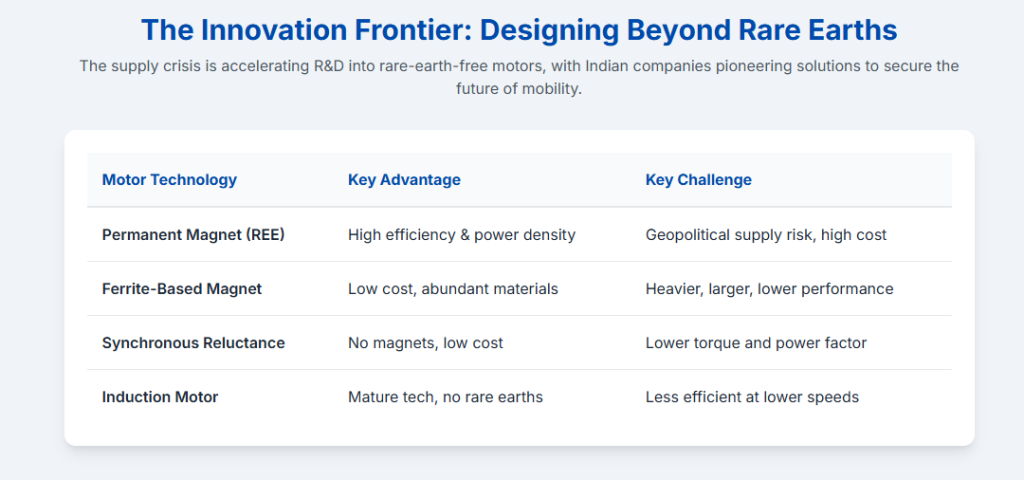The width and height of the screenshot is (1024, 480).
Task: Select the 'Ferrite-Based Magnet' row label
Action: (x=181, y=289)
